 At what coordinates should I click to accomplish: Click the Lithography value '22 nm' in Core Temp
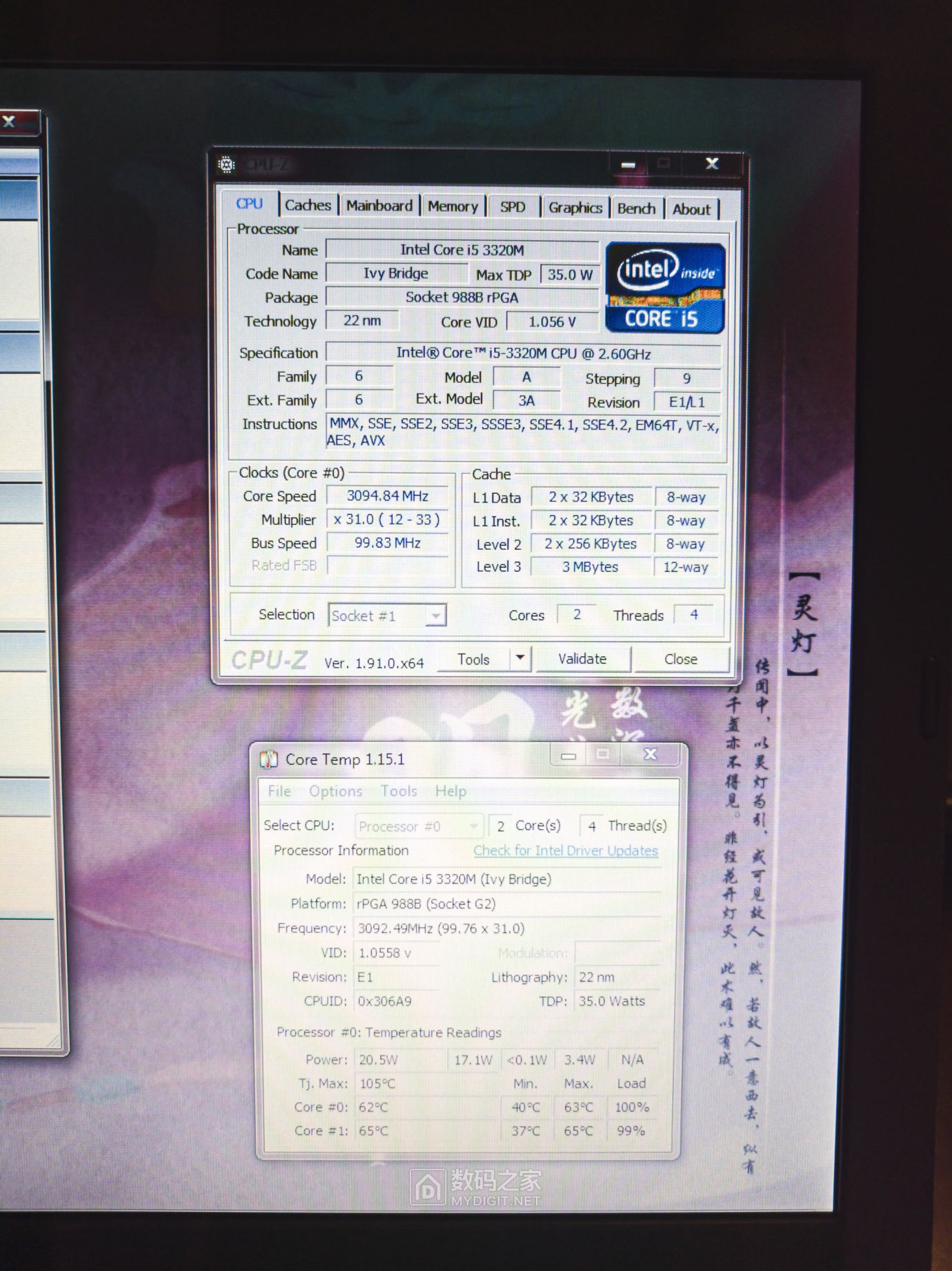coord(618,977)
